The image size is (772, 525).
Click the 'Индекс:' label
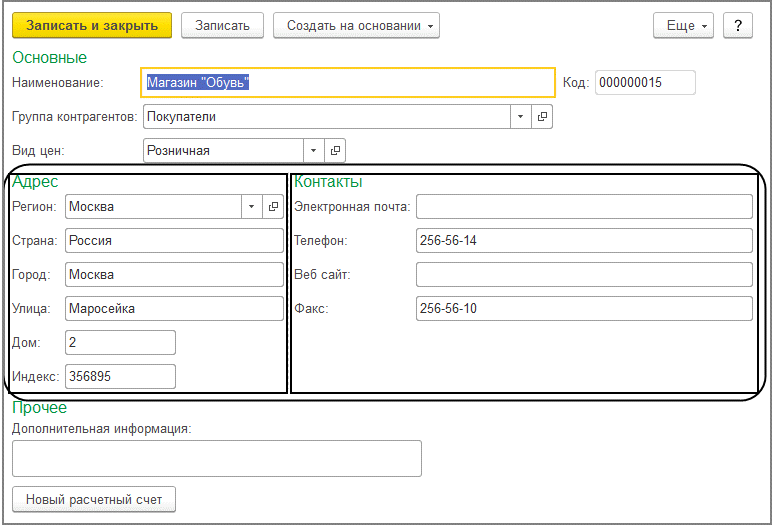(x=35, y=377)
